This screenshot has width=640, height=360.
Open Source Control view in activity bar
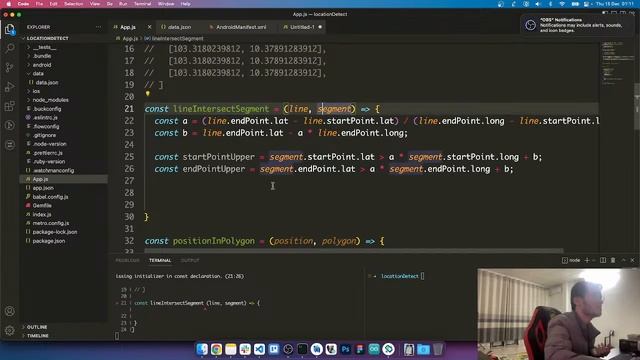click(10, 67)
